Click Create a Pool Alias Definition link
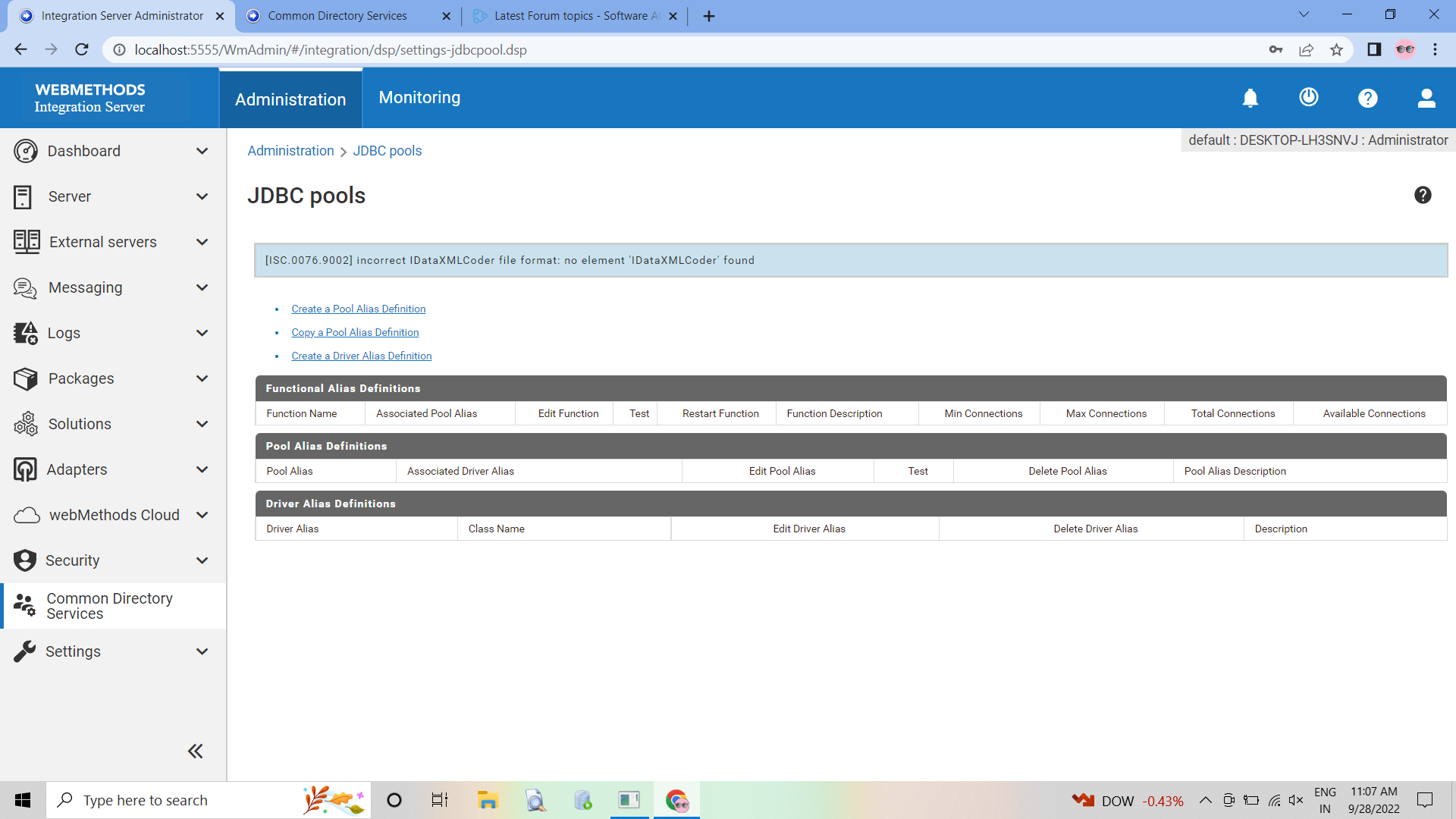Image resolution: width=1456 pixels, height=819 pixels. coord(359,309)
